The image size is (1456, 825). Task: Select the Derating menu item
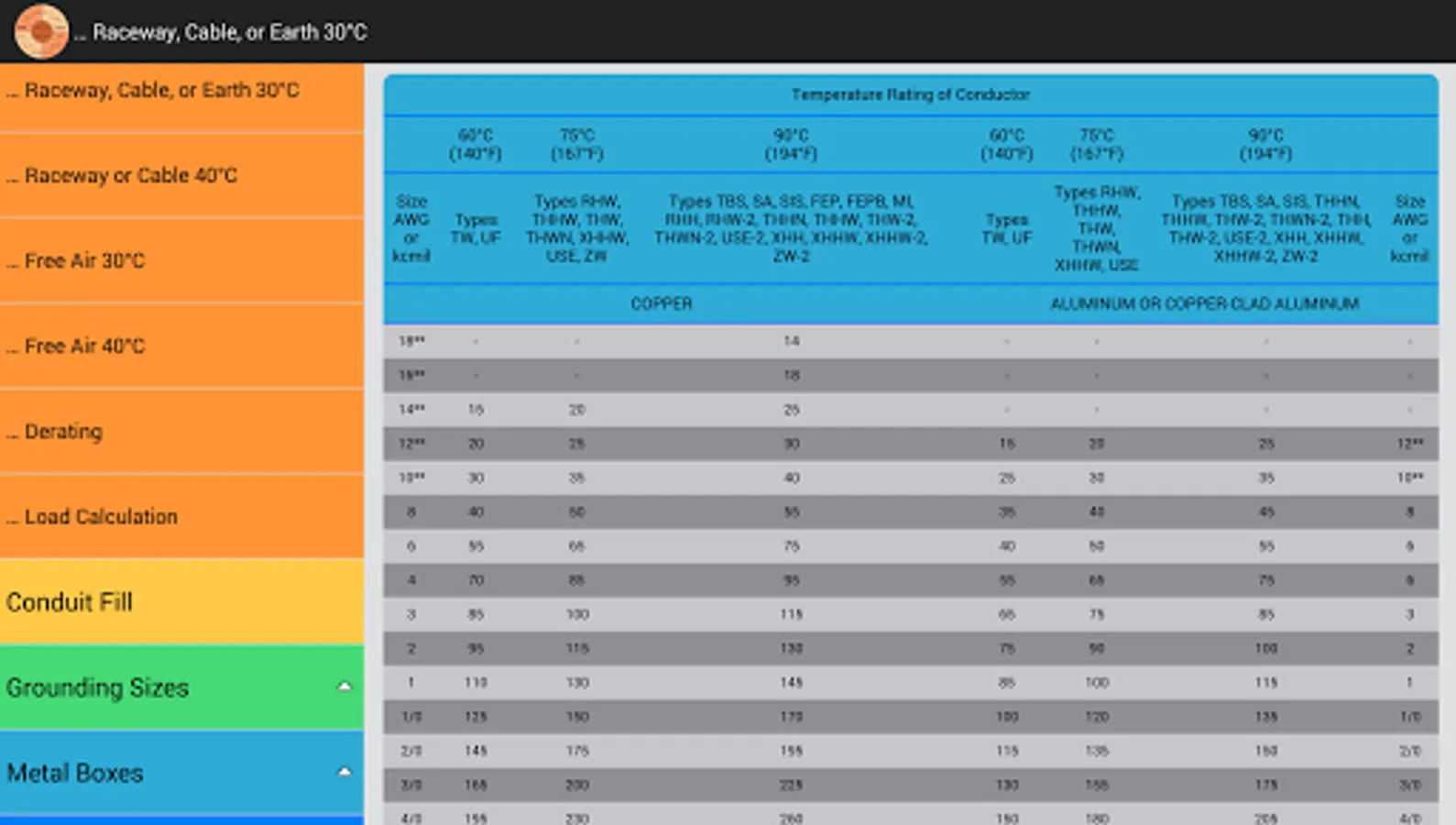pos(181,431)
